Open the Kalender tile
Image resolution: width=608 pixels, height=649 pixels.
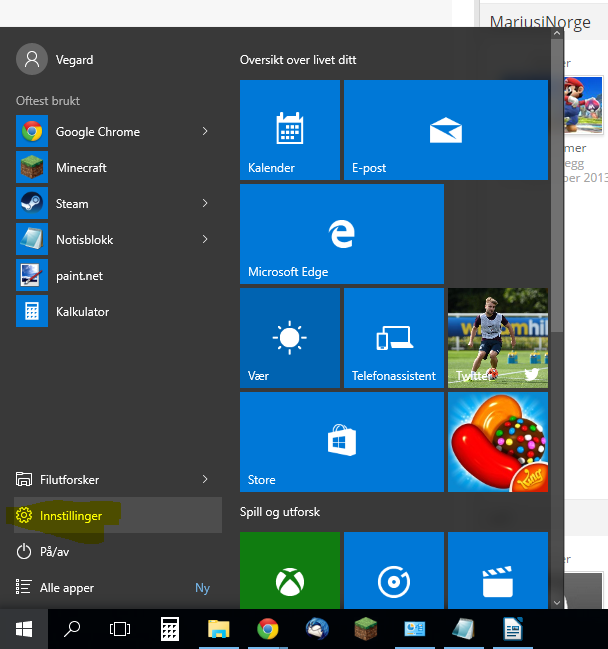(290, 130)
